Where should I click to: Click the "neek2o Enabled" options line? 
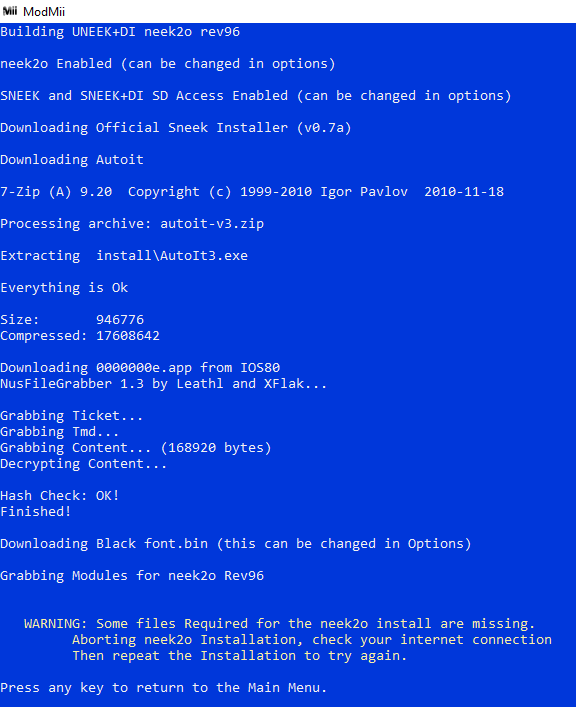[168, 64]
